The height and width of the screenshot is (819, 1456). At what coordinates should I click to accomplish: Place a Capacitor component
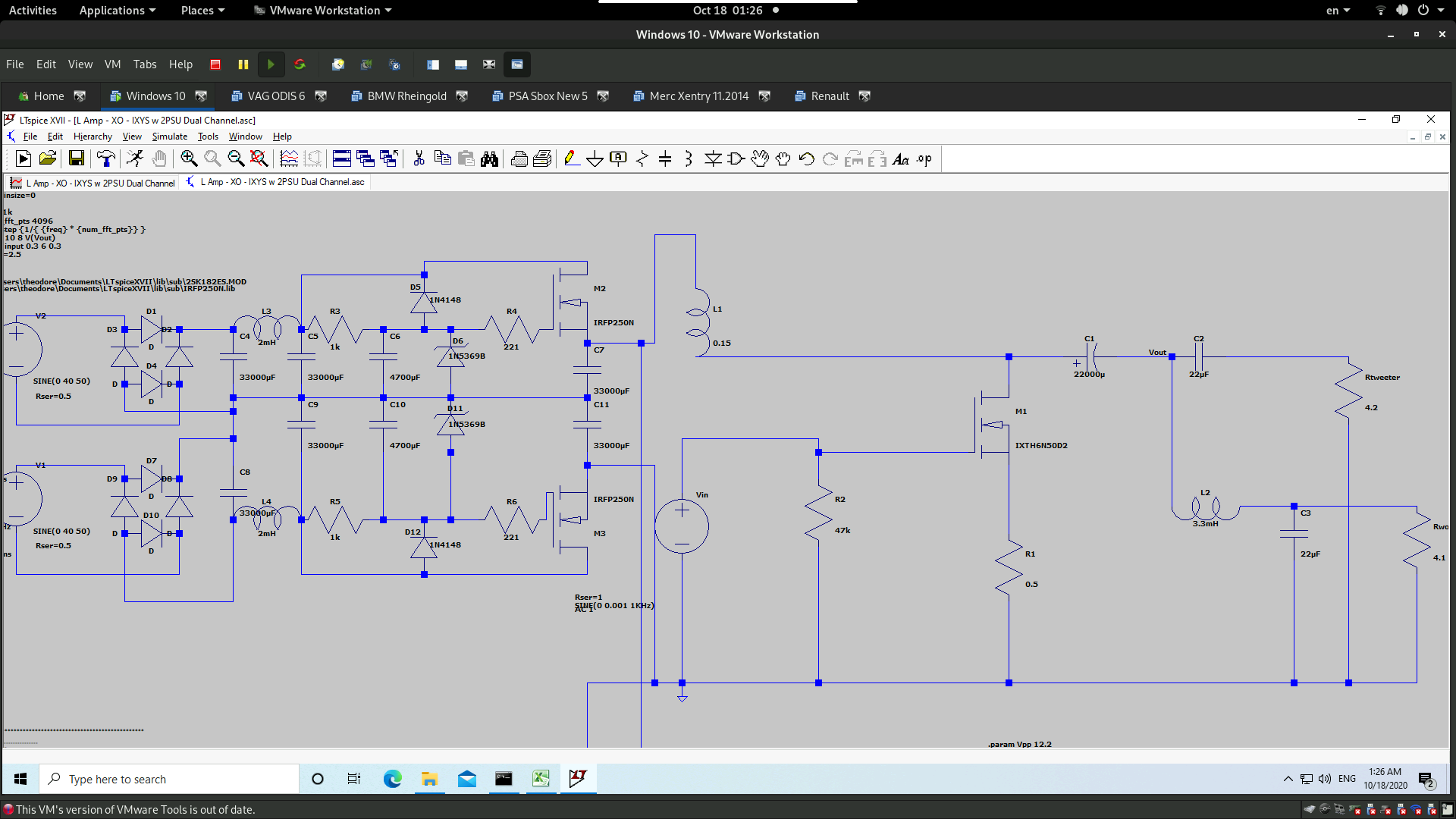(x=665, y=158)
